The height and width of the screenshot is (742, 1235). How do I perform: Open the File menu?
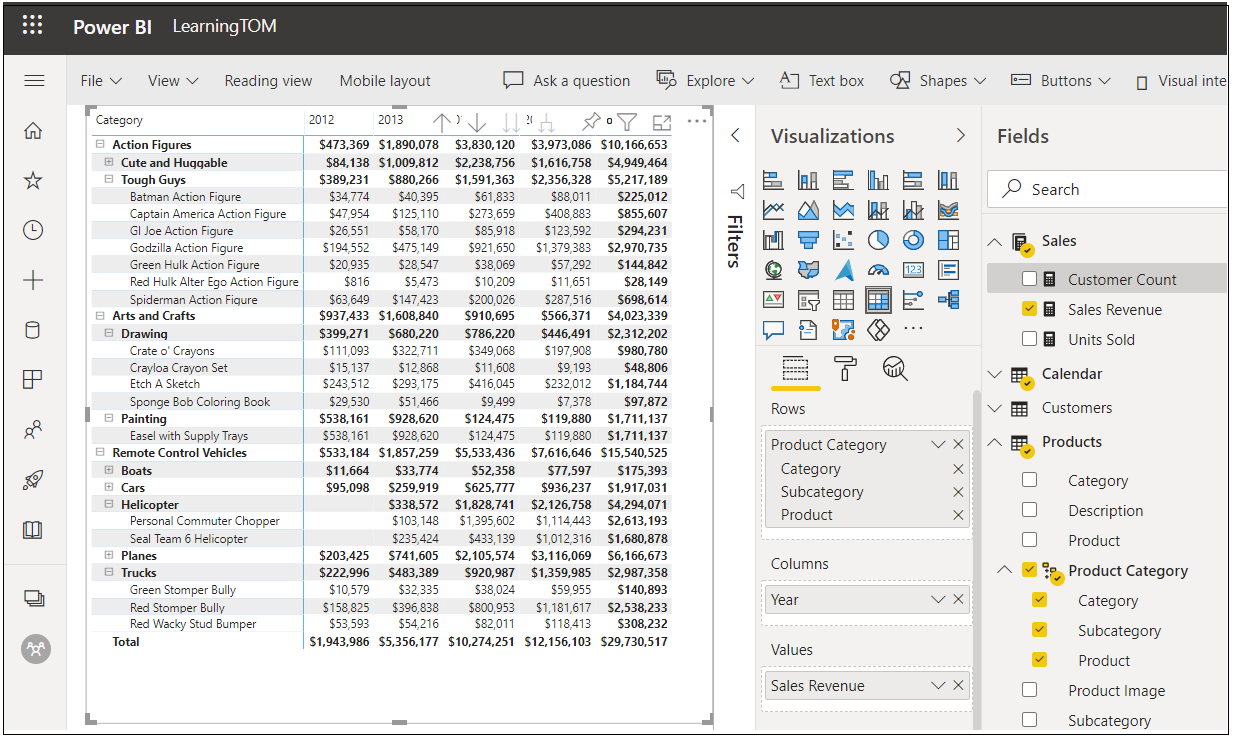tap(100, 80)
